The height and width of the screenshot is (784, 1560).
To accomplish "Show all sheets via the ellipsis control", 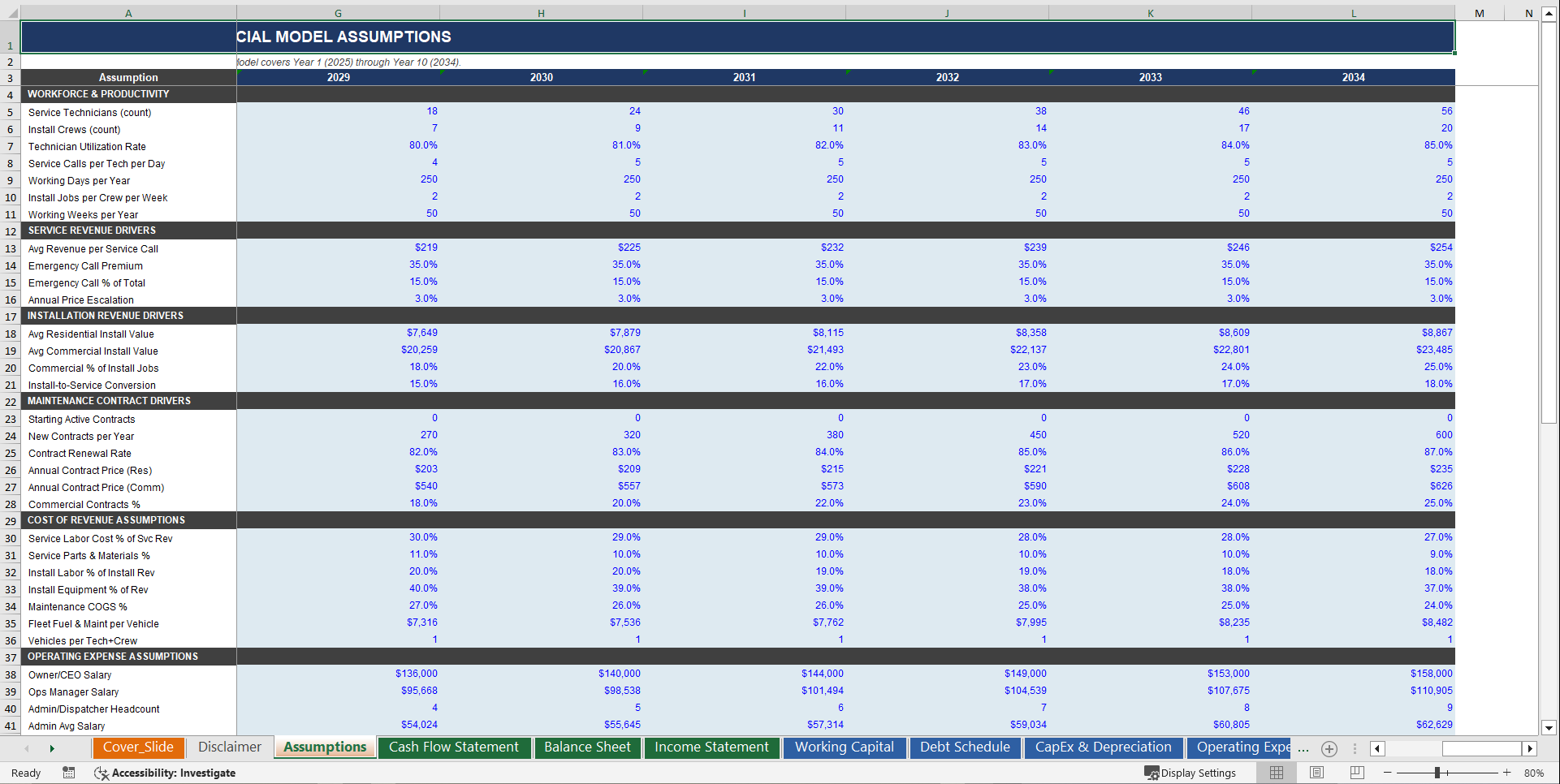I will [1303, 750].
